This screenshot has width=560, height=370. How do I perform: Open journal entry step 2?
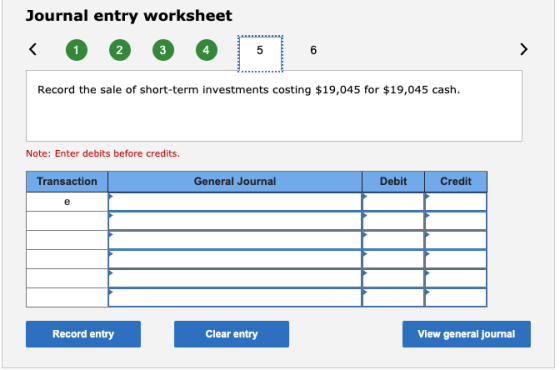[120, 50]
